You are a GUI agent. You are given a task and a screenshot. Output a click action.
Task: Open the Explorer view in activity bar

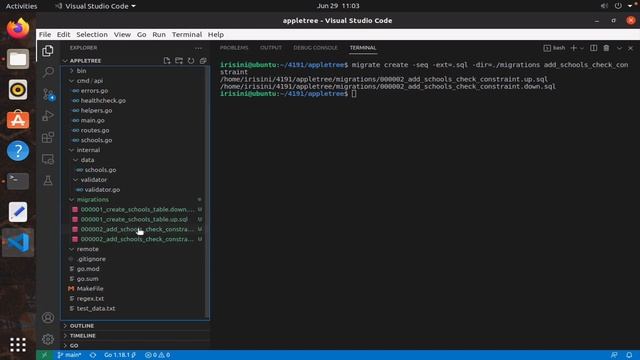click(48, 51)
